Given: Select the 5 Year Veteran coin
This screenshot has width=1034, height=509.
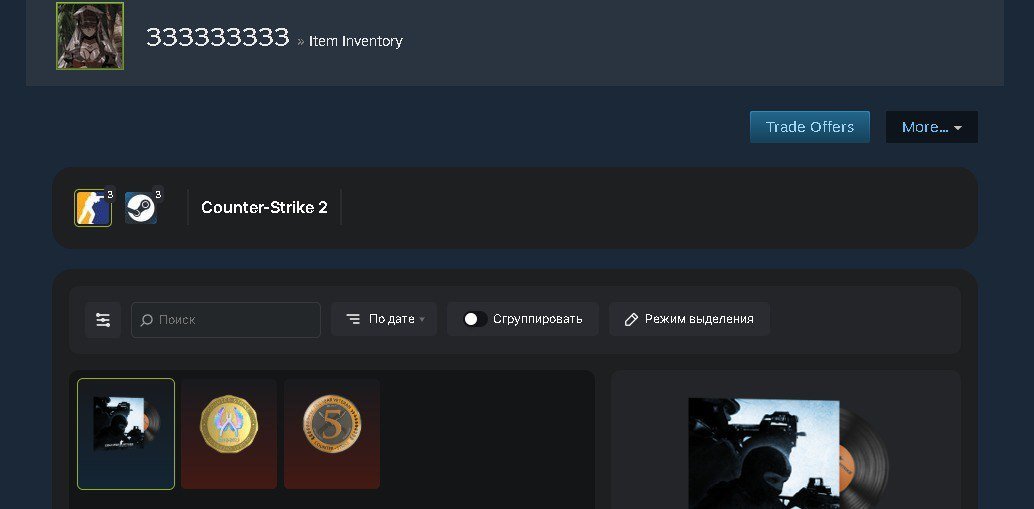Looking at the screenshot, I should (x=332, y=434).
